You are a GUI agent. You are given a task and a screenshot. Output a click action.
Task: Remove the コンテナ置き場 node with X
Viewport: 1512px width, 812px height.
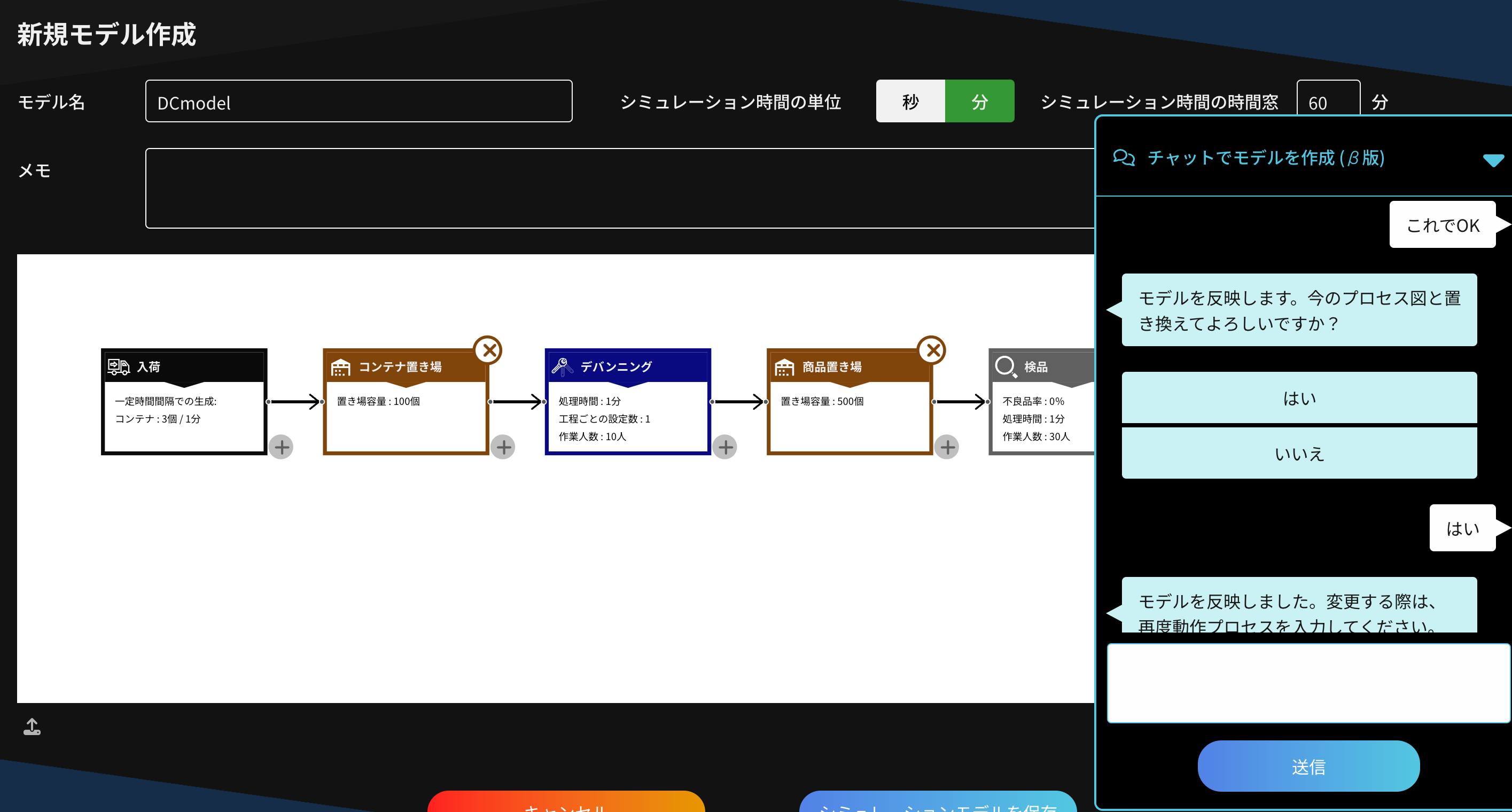pyautogui.click(x=488, y=350)
